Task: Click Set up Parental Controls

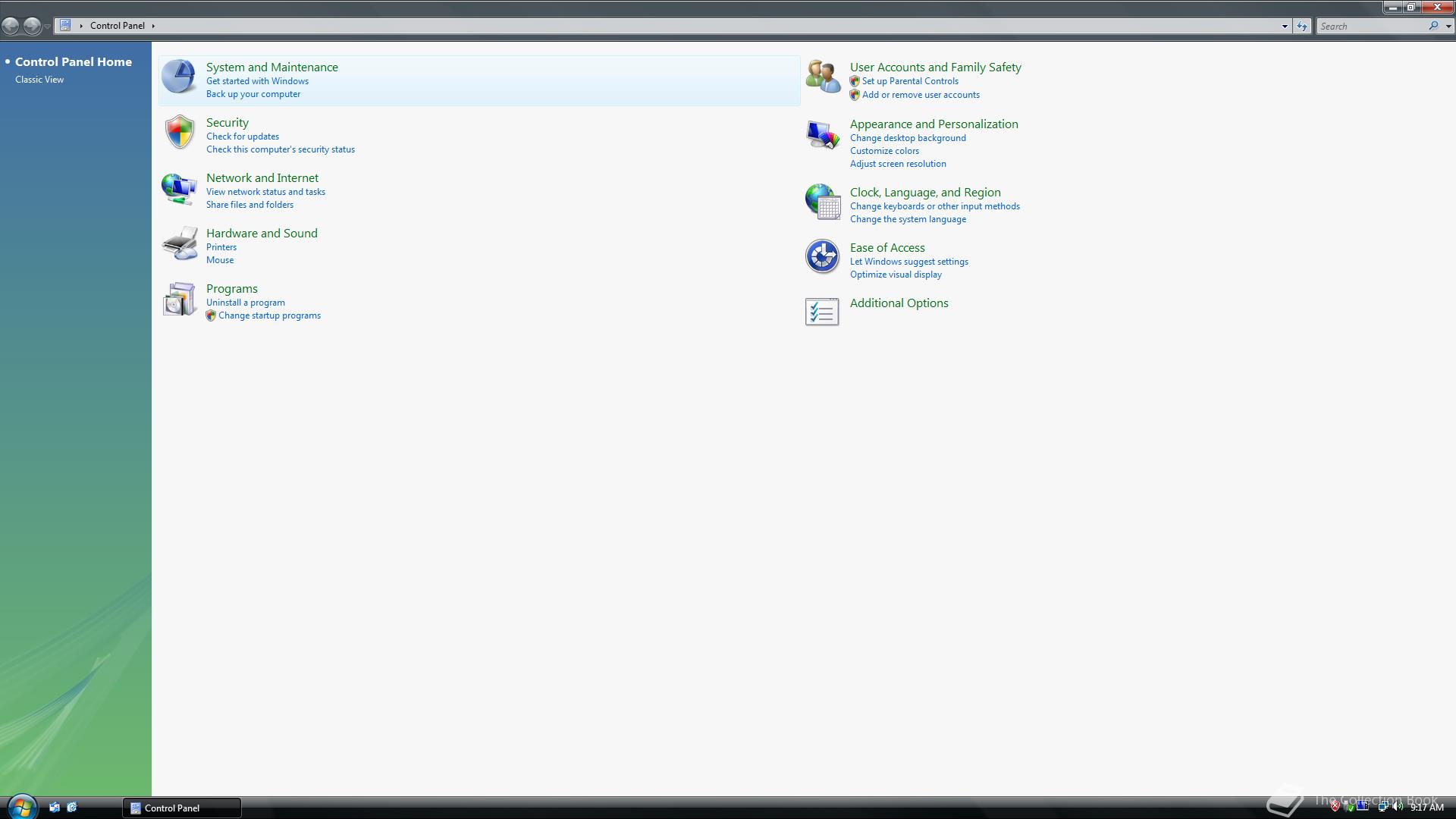Action: pyautogui.click(x=910, y=81)
